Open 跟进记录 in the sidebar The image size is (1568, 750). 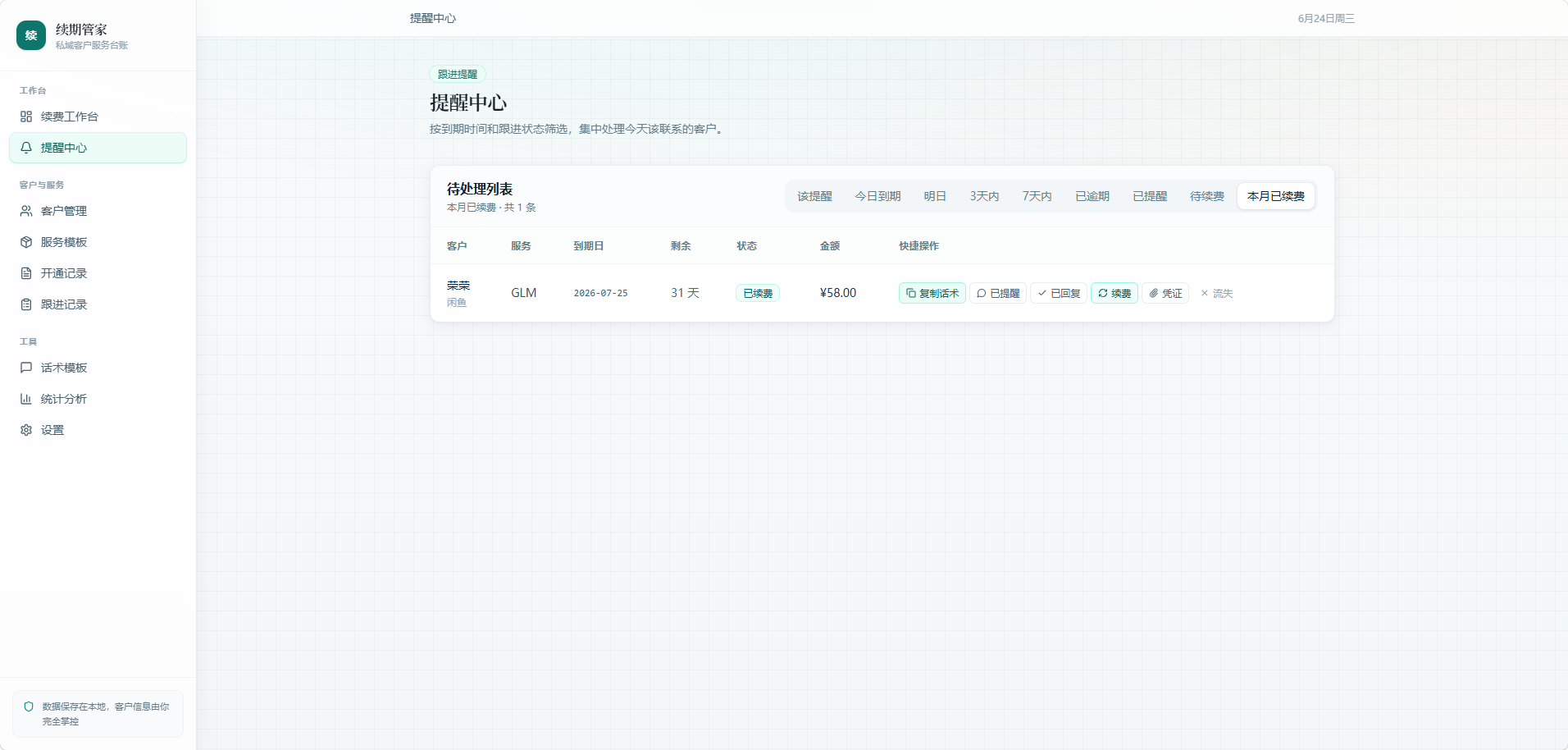tap(98, 304)
